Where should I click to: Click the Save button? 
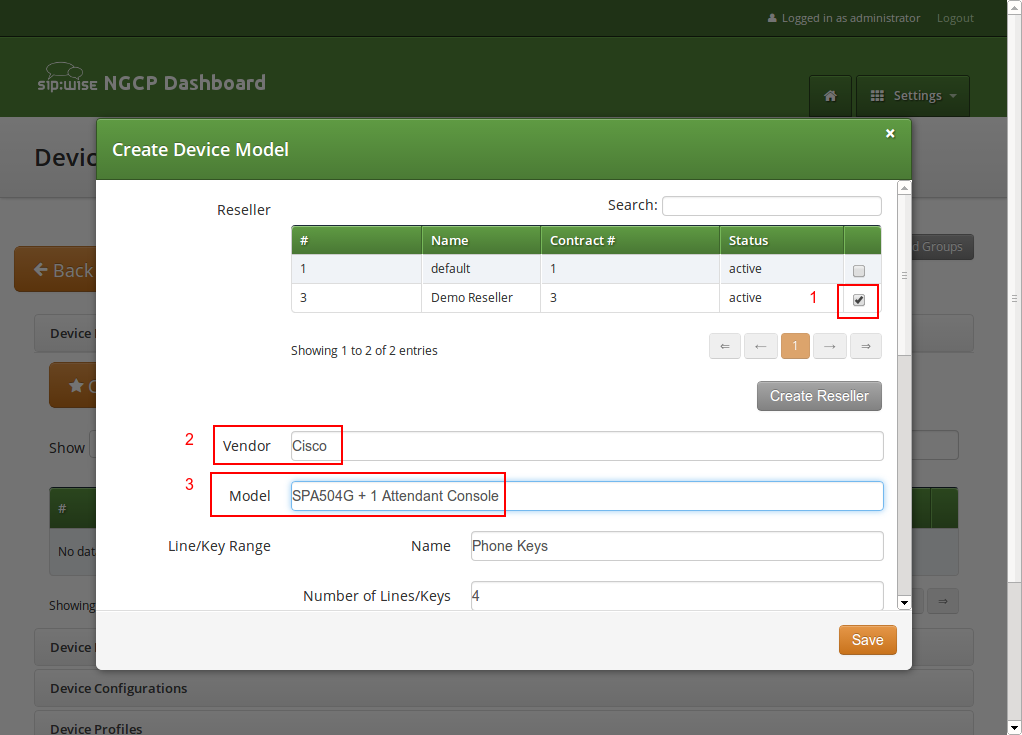point(867,640)
